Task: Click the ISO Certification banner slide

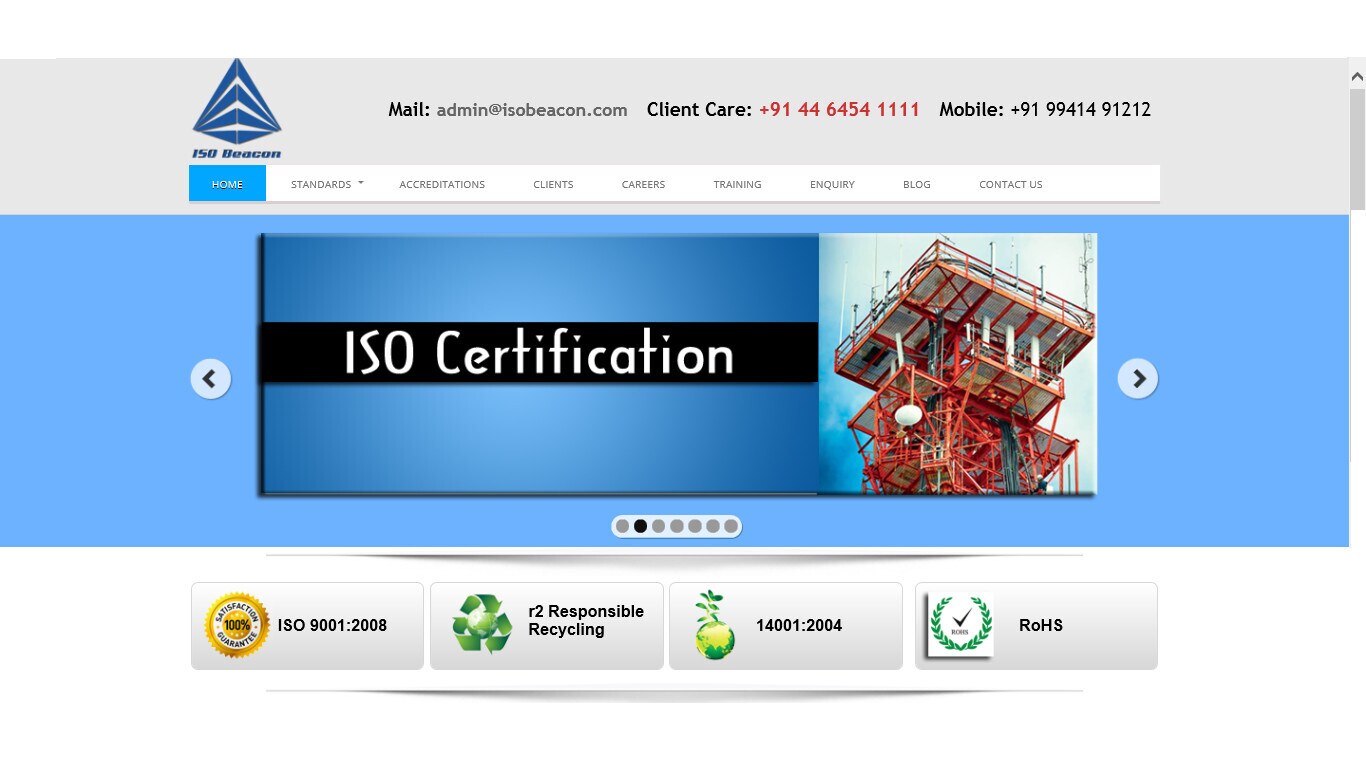Action: click(x=677, y=364)
